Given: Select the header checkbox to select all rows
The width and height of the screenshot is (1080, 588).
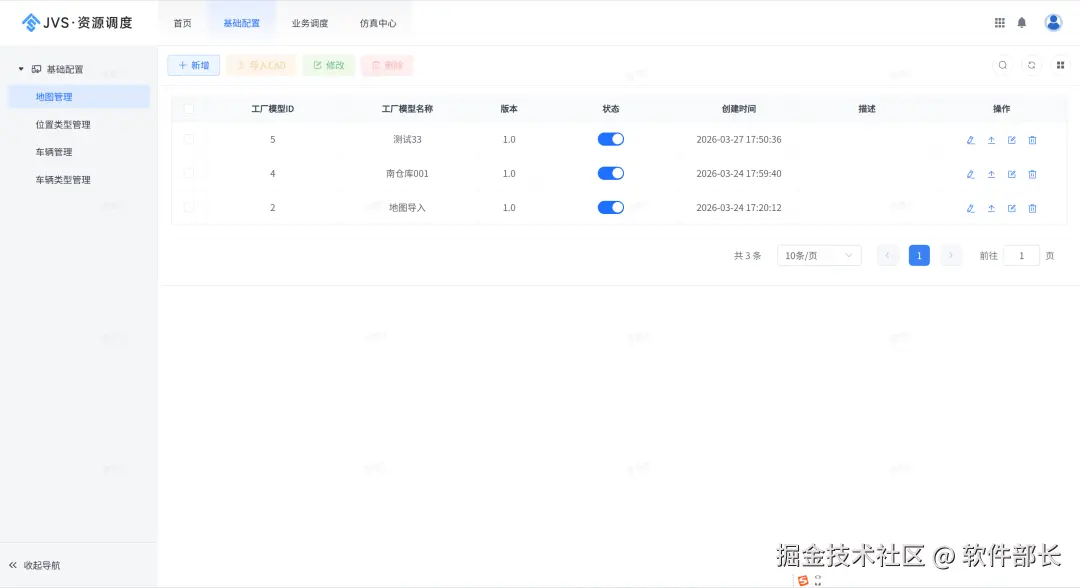Looking at the screenshot, I should 189,108.
